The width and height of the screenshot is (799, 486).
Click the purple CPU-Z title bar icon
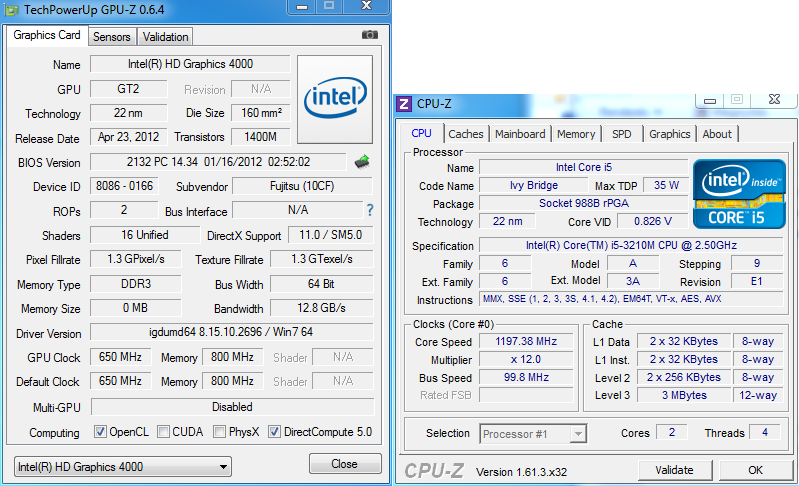[x=404, y=103]
